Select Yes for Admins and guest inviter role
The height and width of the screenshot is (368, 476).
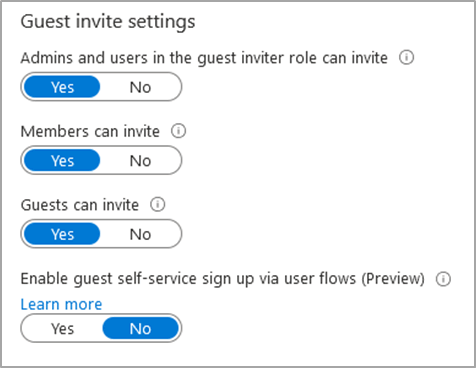click(x=62, y=87)
